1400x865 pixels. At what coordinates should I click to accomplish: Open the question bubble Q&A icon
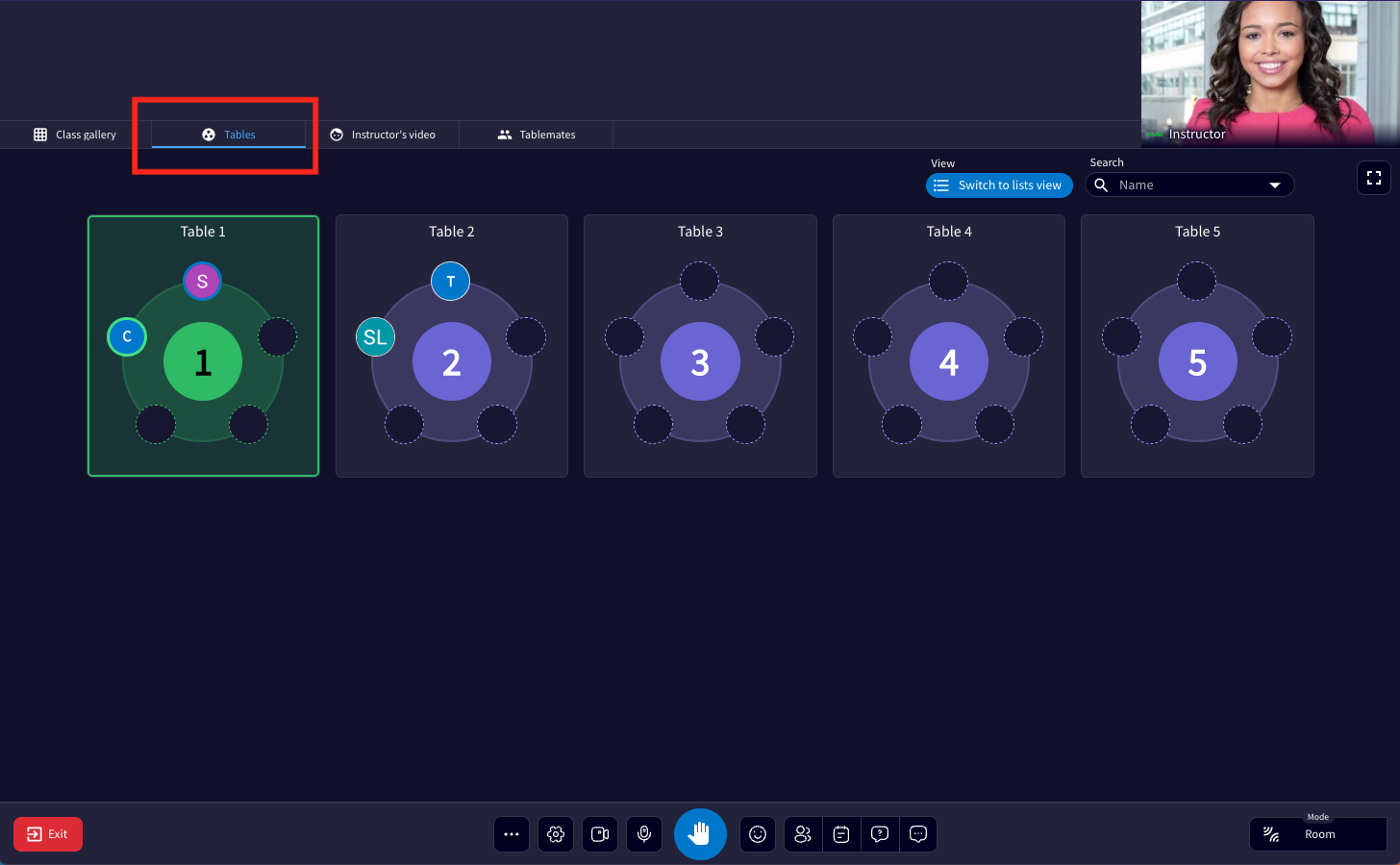point(880,834)
